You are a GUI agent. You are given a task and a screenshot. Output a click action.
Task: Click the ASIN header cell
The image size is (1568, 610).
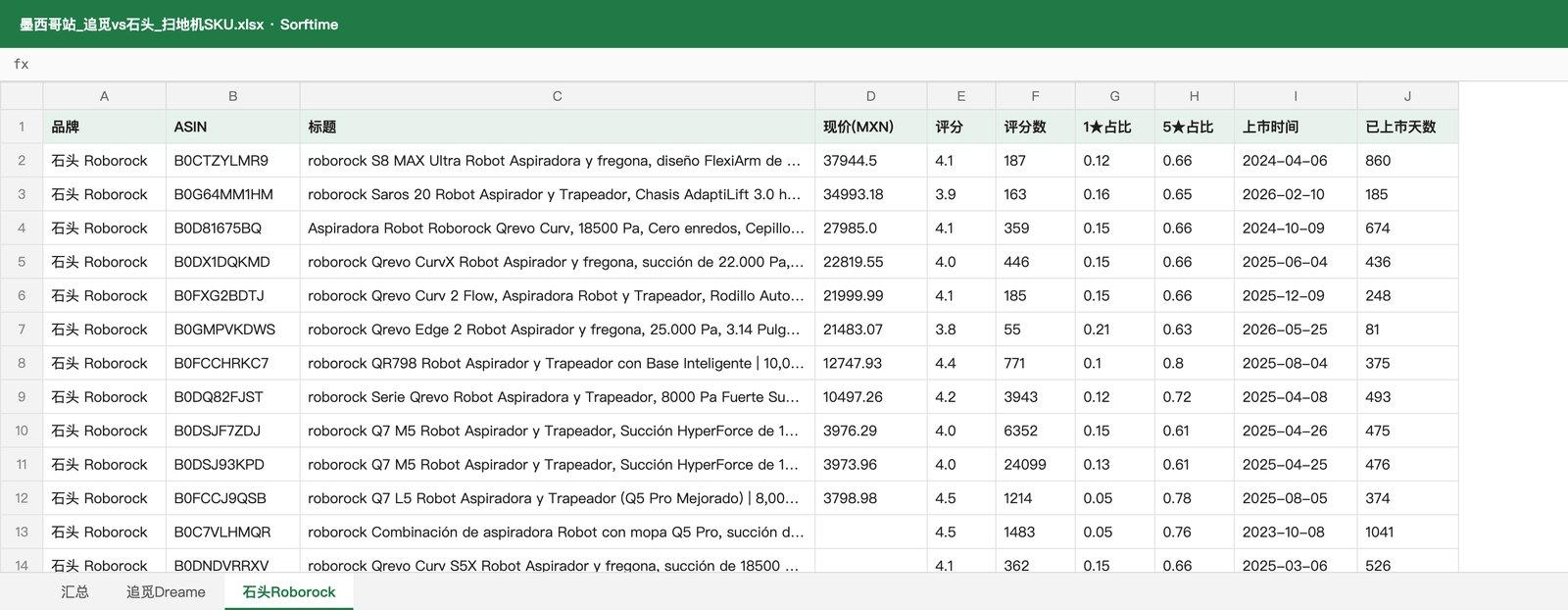point(232,127)
